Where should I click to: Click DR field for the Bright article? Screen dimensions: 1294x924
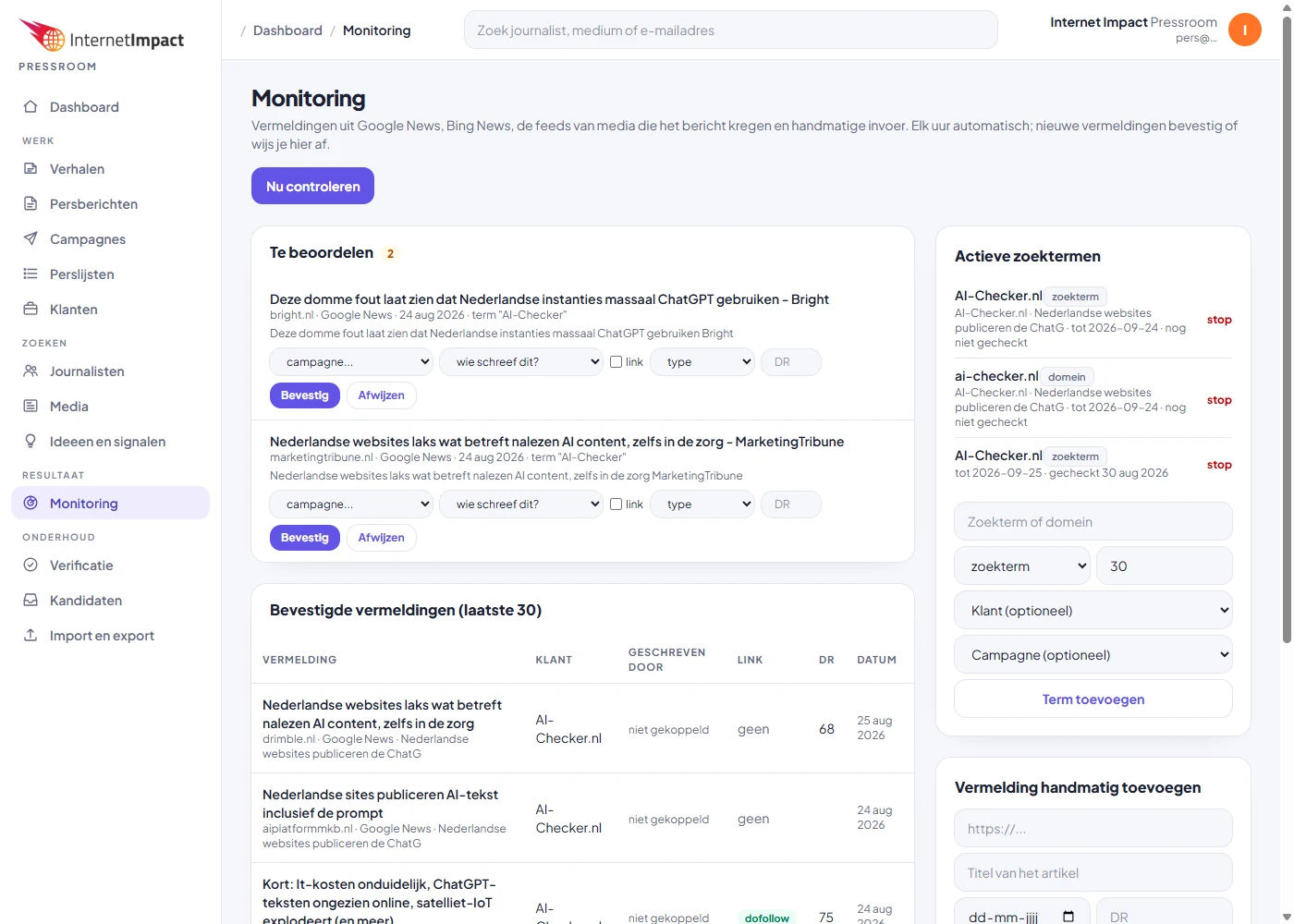point(791,362)
